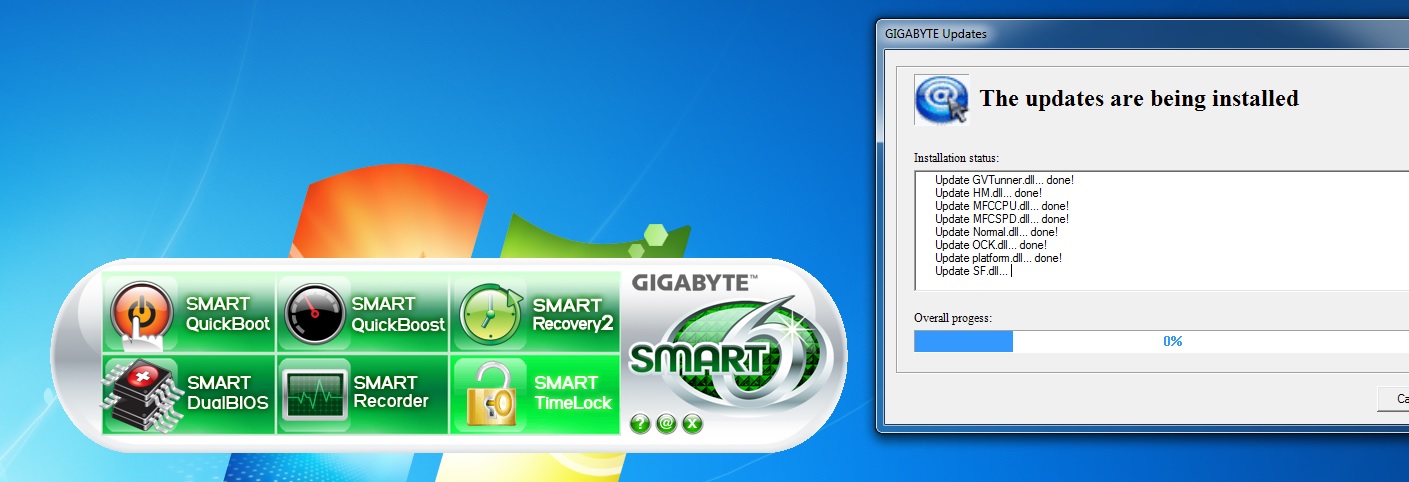Image resolution: width=1409 pixels, height=482 pixels.
Task: Click the green @ update button
Action: tap(667, 424)
